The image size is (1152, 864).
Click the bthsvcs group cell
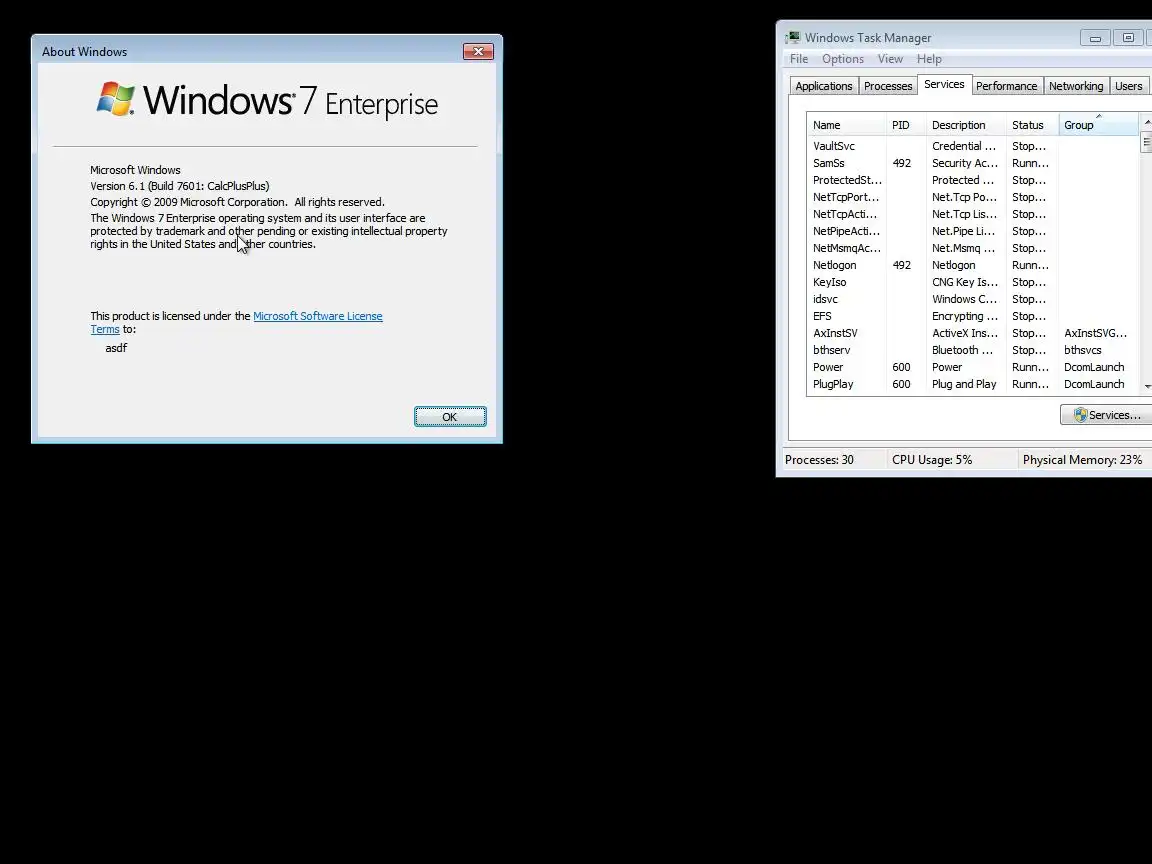coord(1082,350)
